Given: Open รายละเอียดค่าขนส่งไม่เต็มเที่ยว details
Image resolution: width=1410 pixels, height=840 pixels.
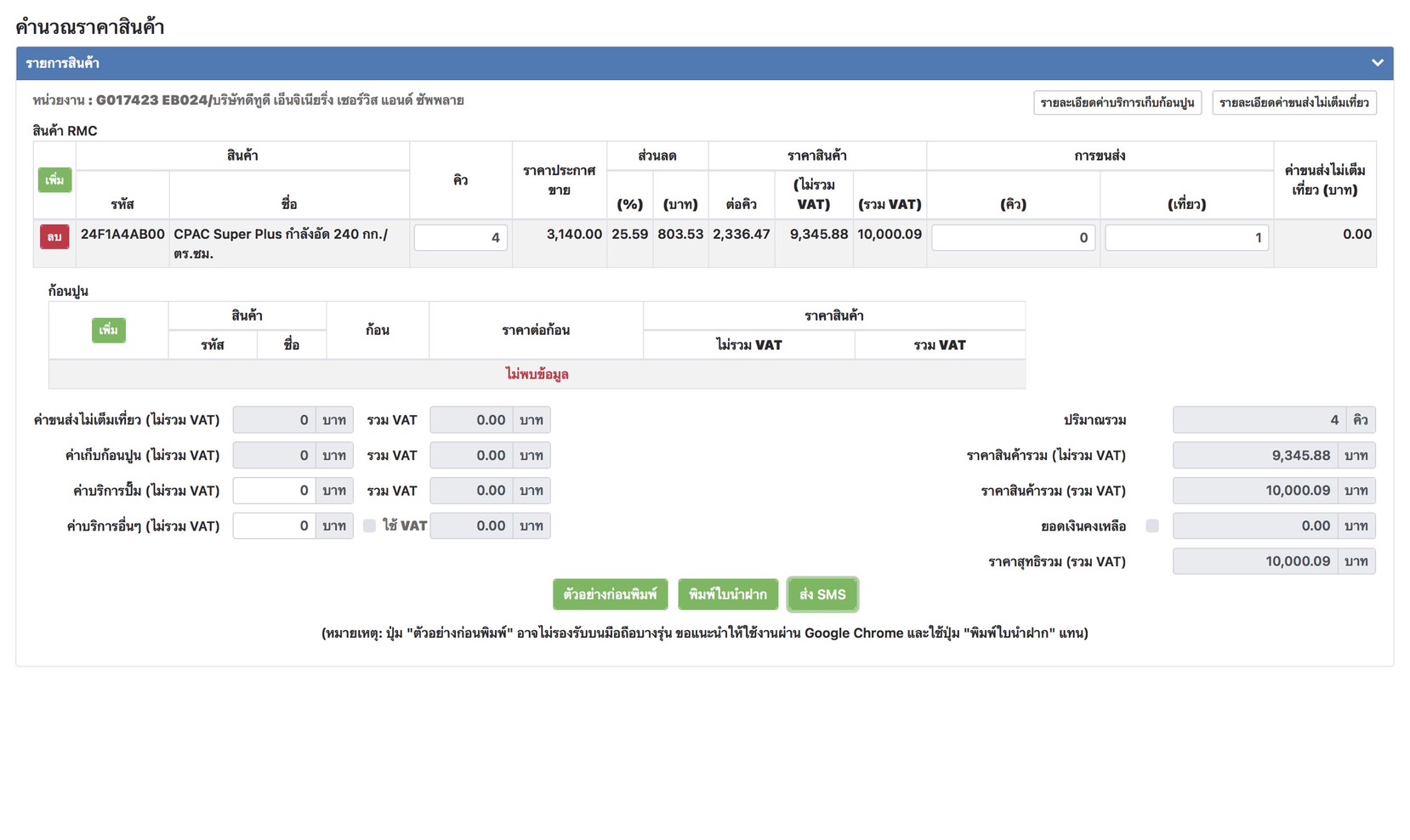Looking at the screenshot, I should (x=1294, y=103).
